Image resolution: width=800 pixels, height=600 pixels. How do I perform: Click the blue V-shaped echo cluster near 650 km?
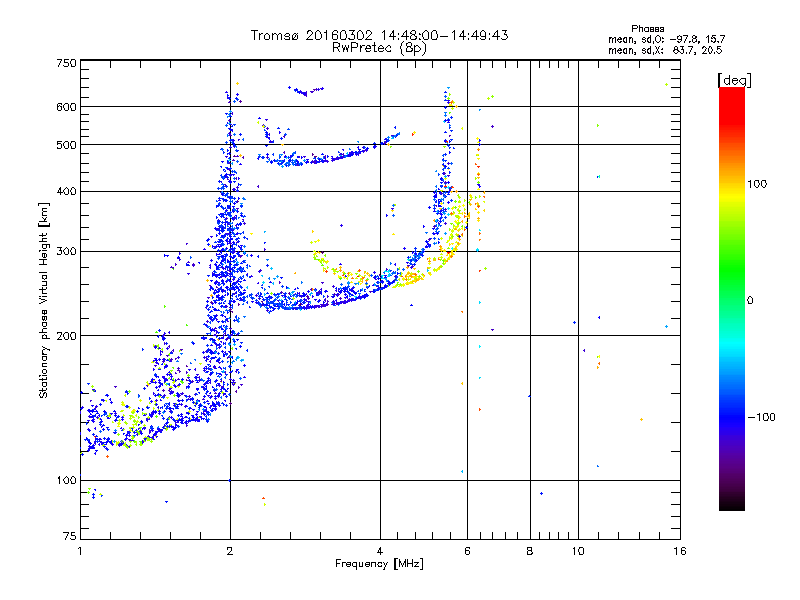(306, 91)
